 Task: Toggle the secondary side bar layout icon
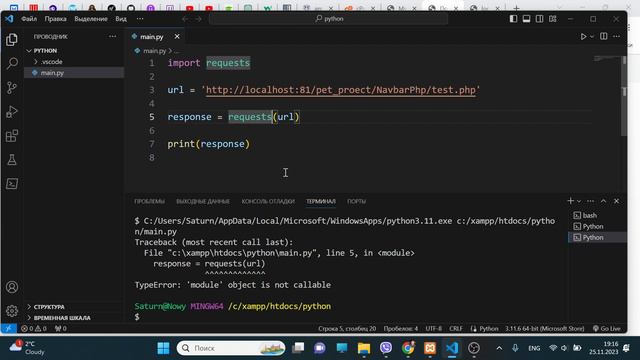tap(540, 19)
